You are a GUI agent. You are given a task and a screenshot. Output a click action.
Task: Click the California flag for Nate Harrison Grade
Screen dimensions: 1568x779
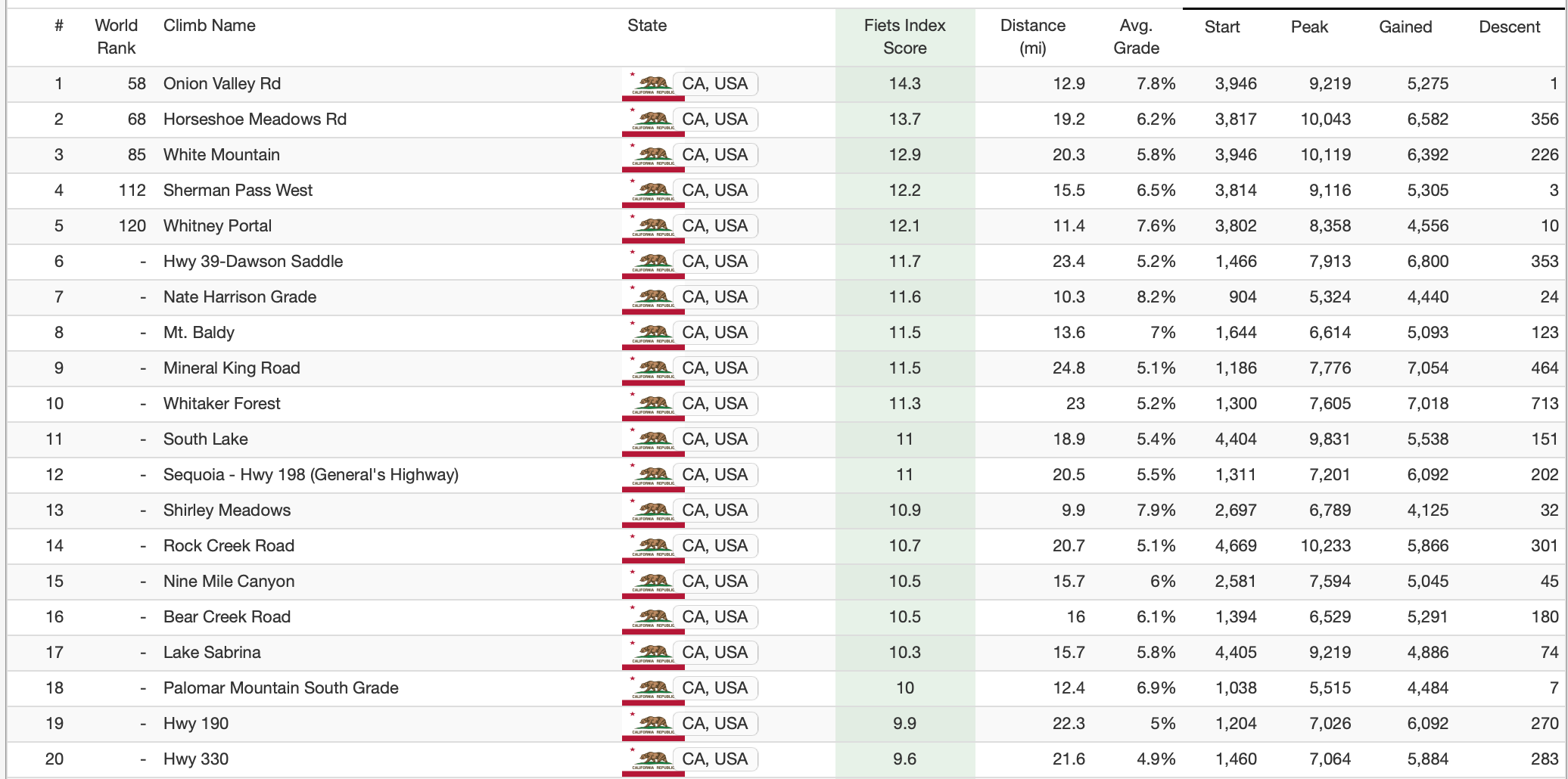point(652,298)
